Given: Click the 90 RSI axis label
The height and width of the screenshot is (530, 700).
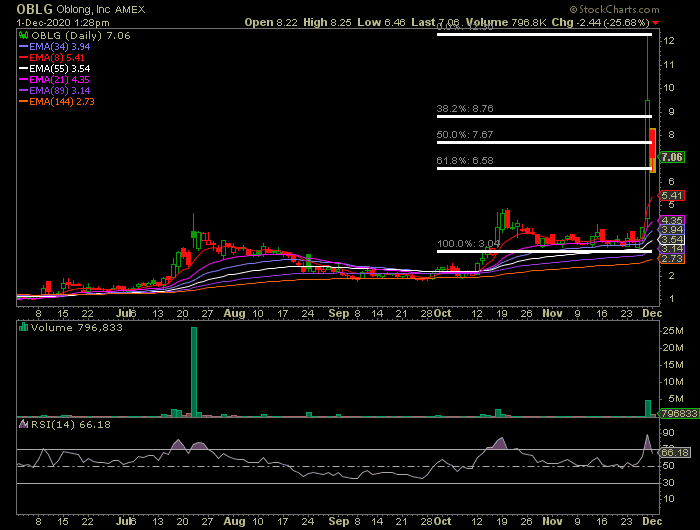Looking at the screenshot, I should click(x=669, y=433).
